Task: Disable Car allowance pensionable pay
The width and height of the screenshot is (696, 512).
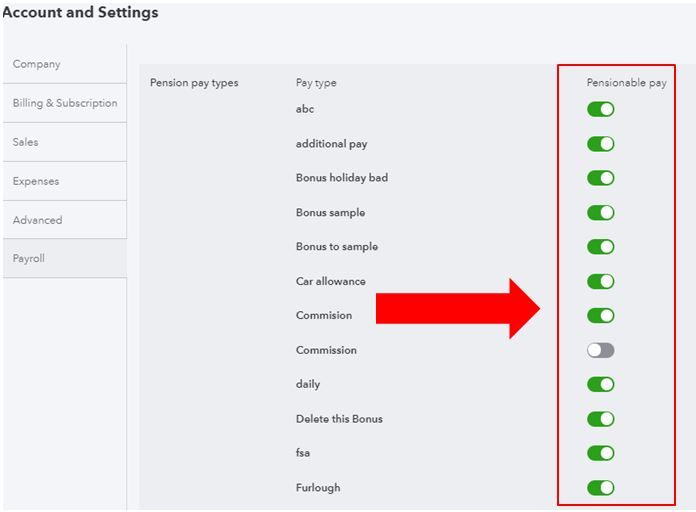Action: point(601,281)
